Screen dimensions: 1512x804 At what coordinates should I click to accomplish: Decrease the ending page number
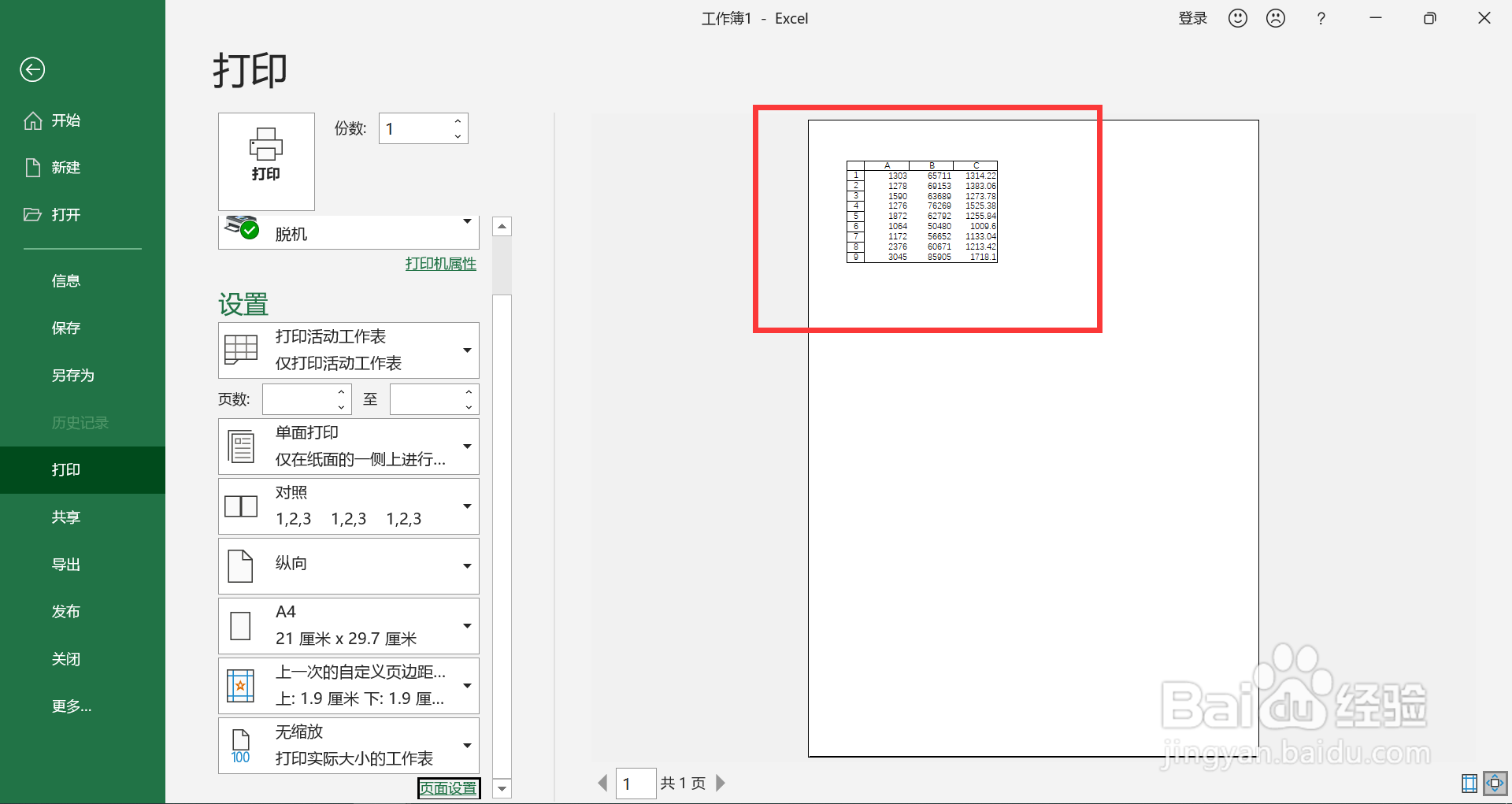point(469,407)
